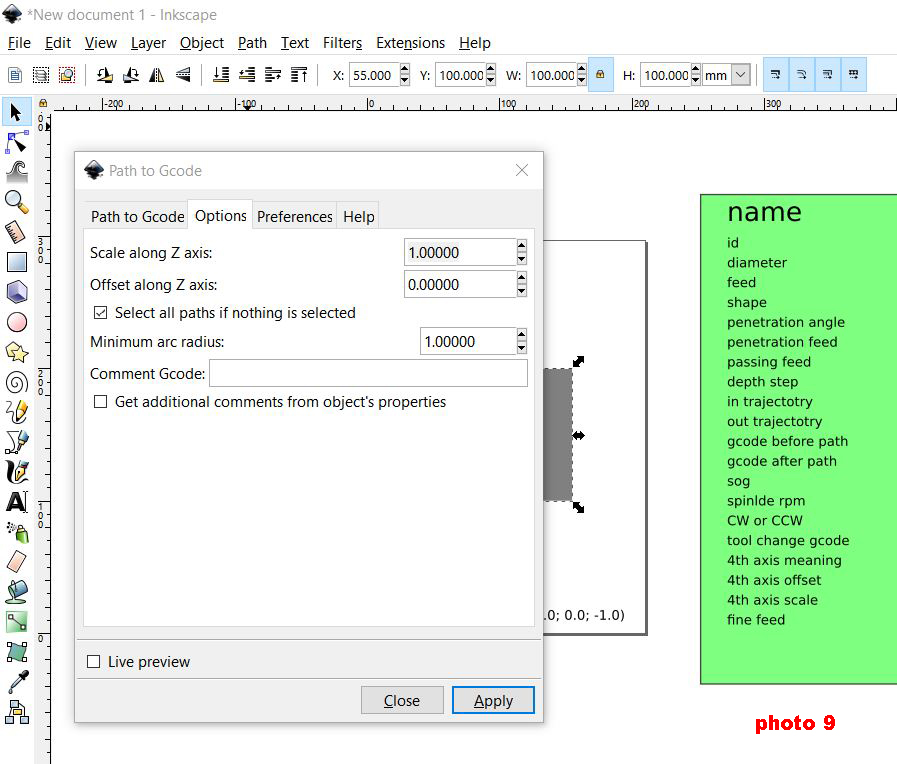Select the Text tool
Viewport: 897px width, 764px height.
tap(16, 502)
